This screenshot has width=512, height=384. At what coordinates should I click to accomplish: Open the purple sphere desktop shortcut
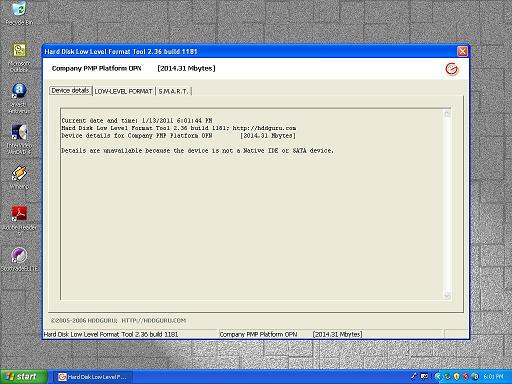tap(19, 259)
